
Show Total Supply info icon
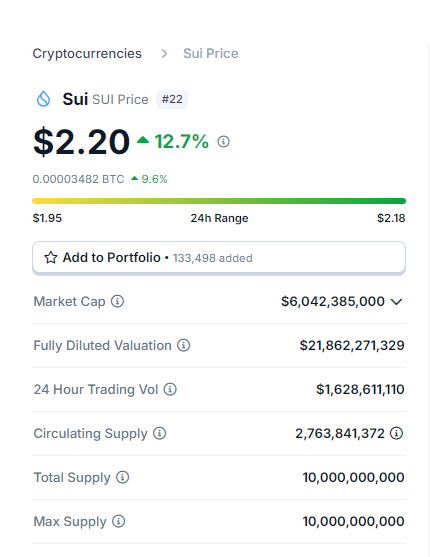point(123,477)
